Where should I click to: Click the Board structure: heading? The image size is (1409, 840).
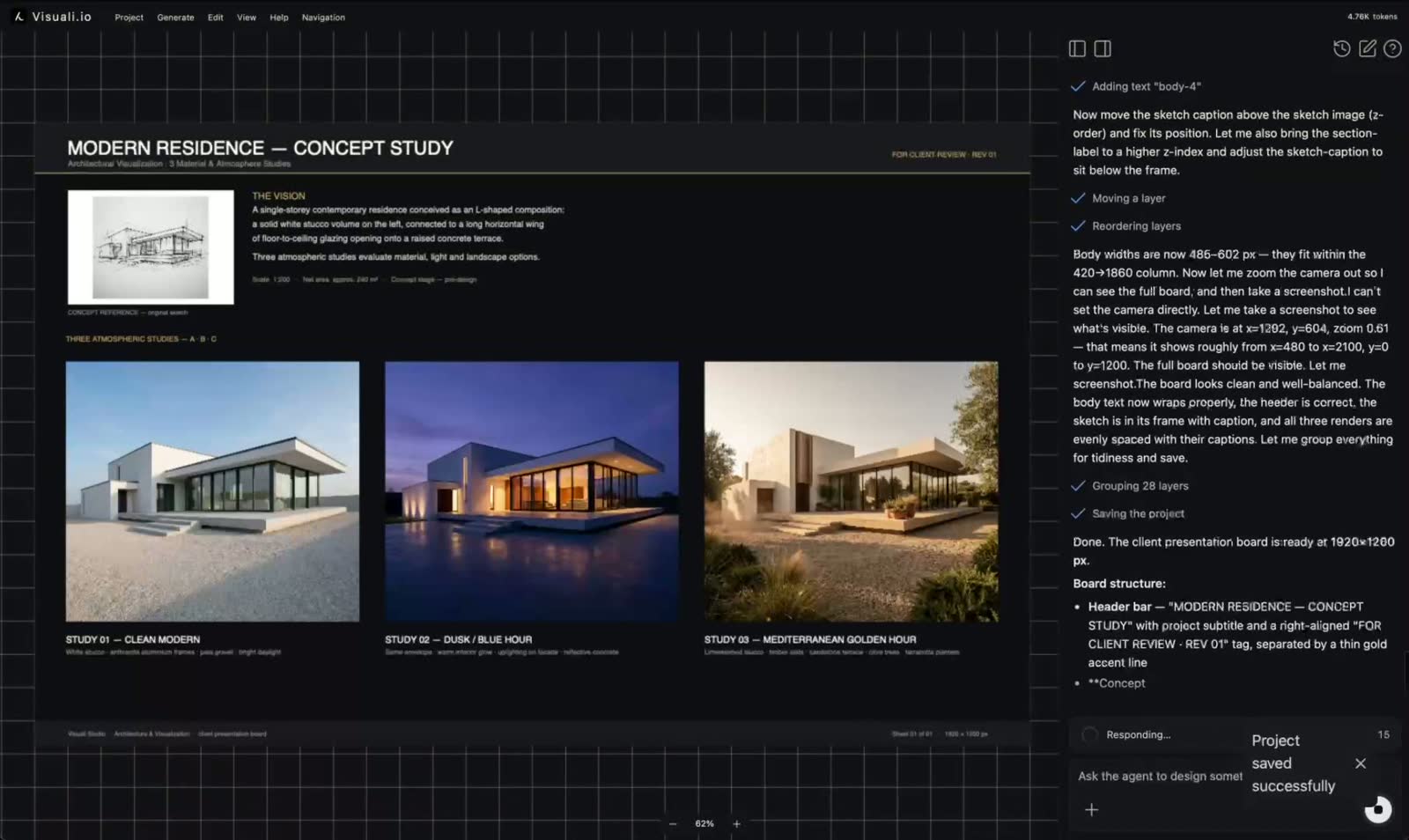pos(1119,584)
